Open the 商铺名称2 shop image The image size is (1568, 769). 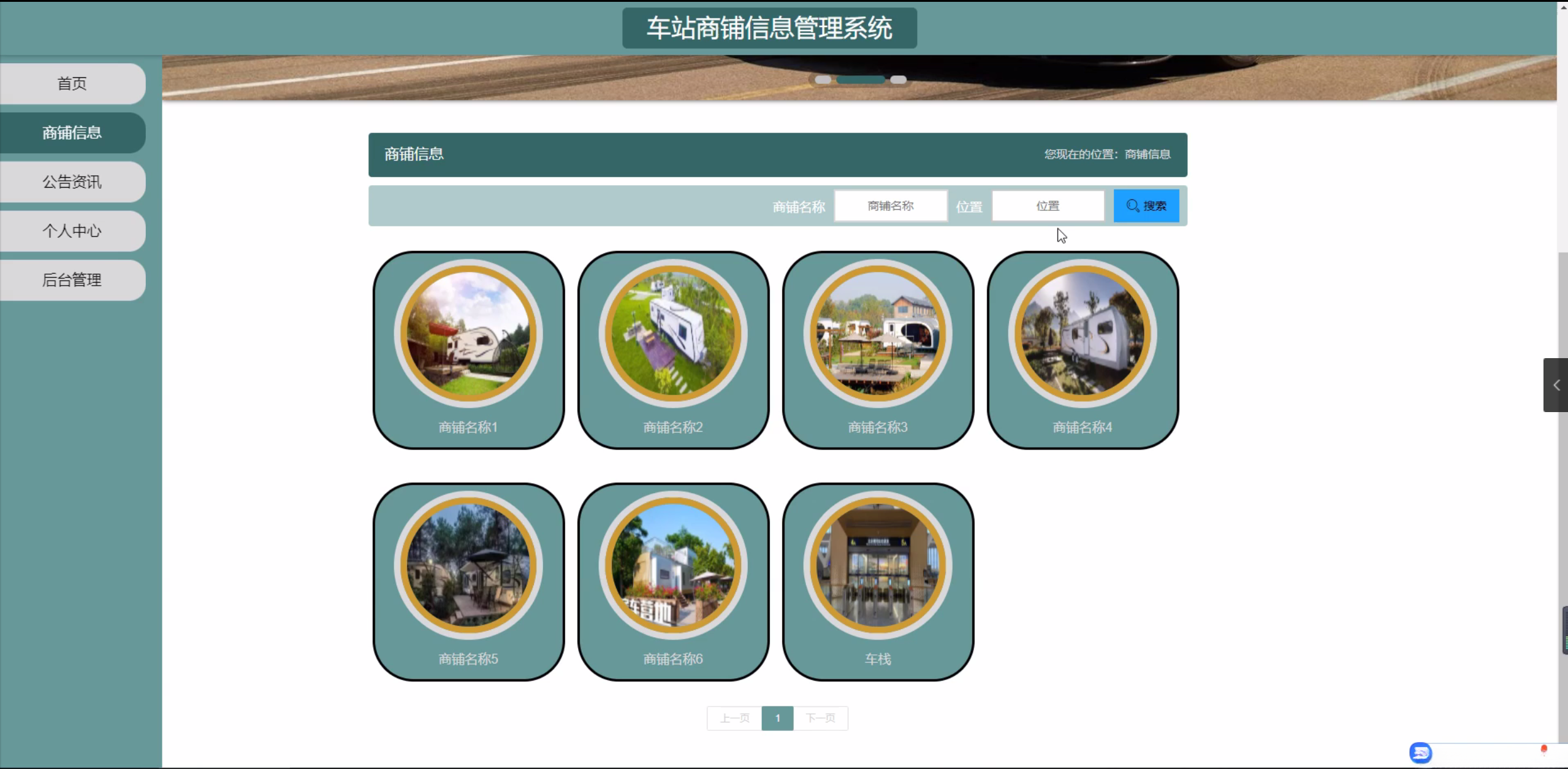pos(673,334)
